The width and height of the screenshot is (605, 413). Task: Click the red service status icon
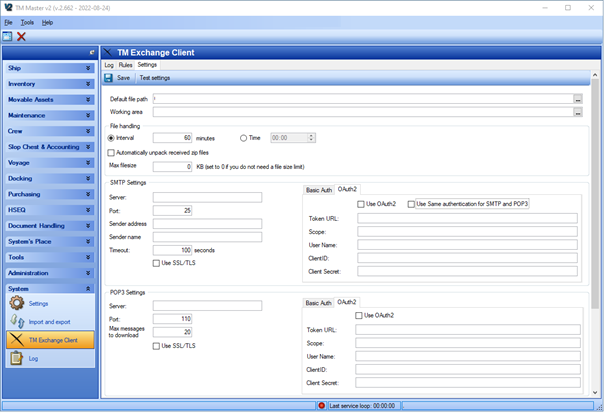pyautogui.click(x=321, y=406)
